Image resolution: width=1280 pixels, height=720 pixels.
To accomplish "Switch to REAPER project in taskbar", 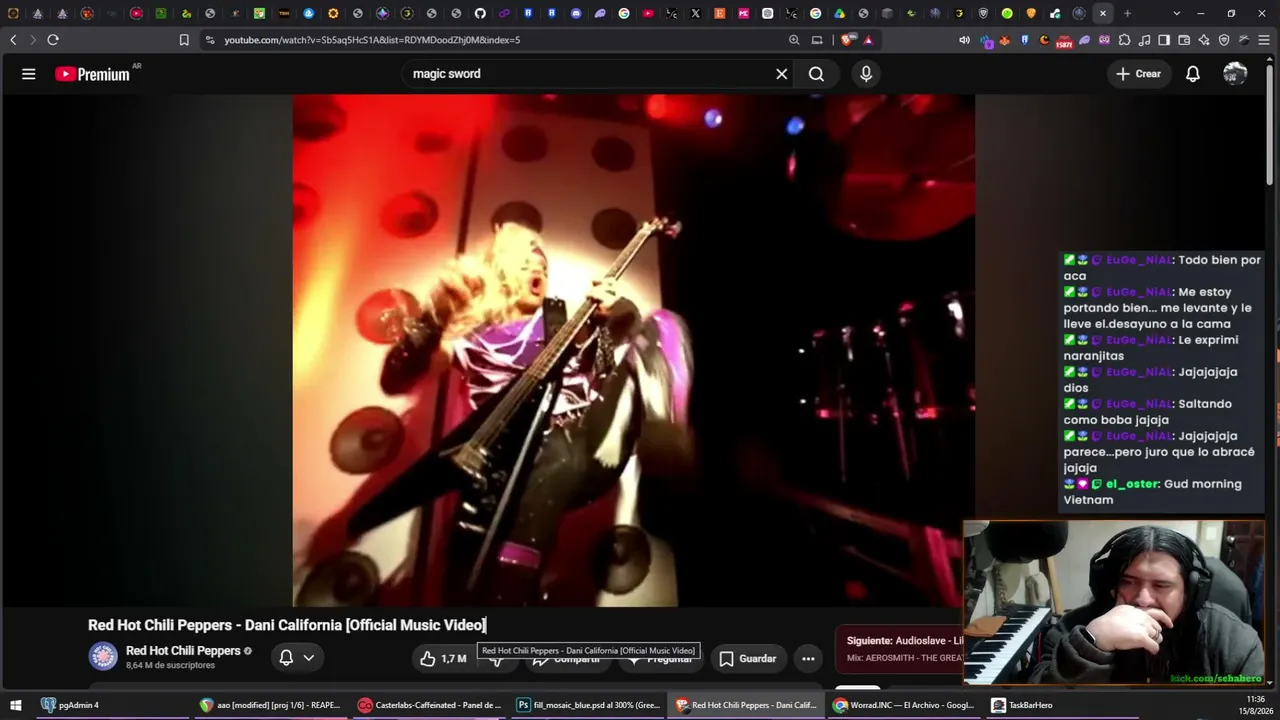I will tap(270, 705).
